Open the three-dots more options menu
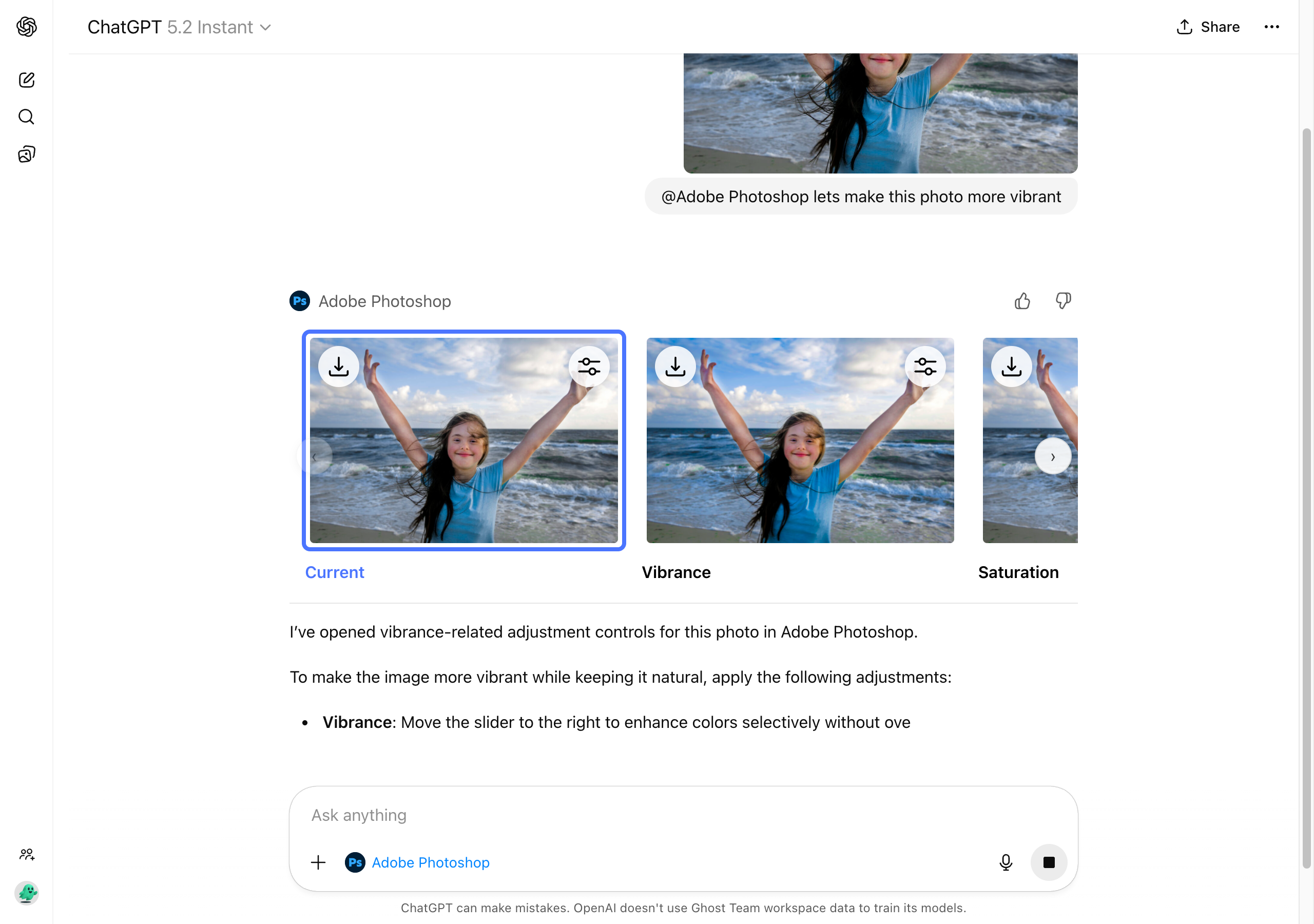Screen dimensions: 1314x924 tap(1271, 27)
